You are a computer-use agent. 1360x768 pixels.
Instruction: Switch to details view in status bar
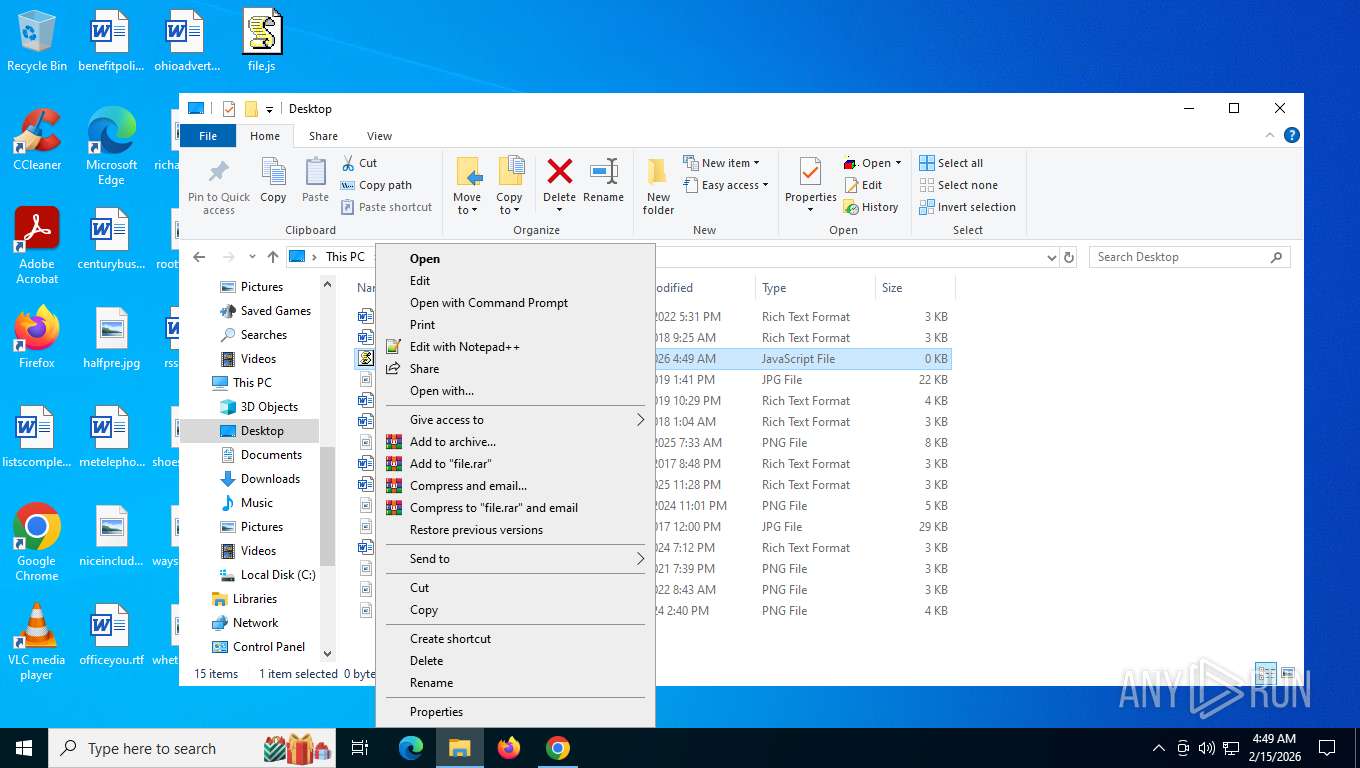pos(1266,673)
